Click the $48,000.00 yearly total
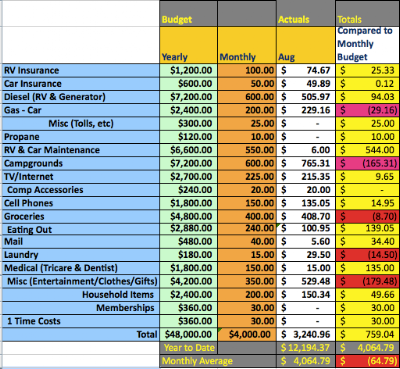This screenshot has height=369, width=400. (189, 335)
